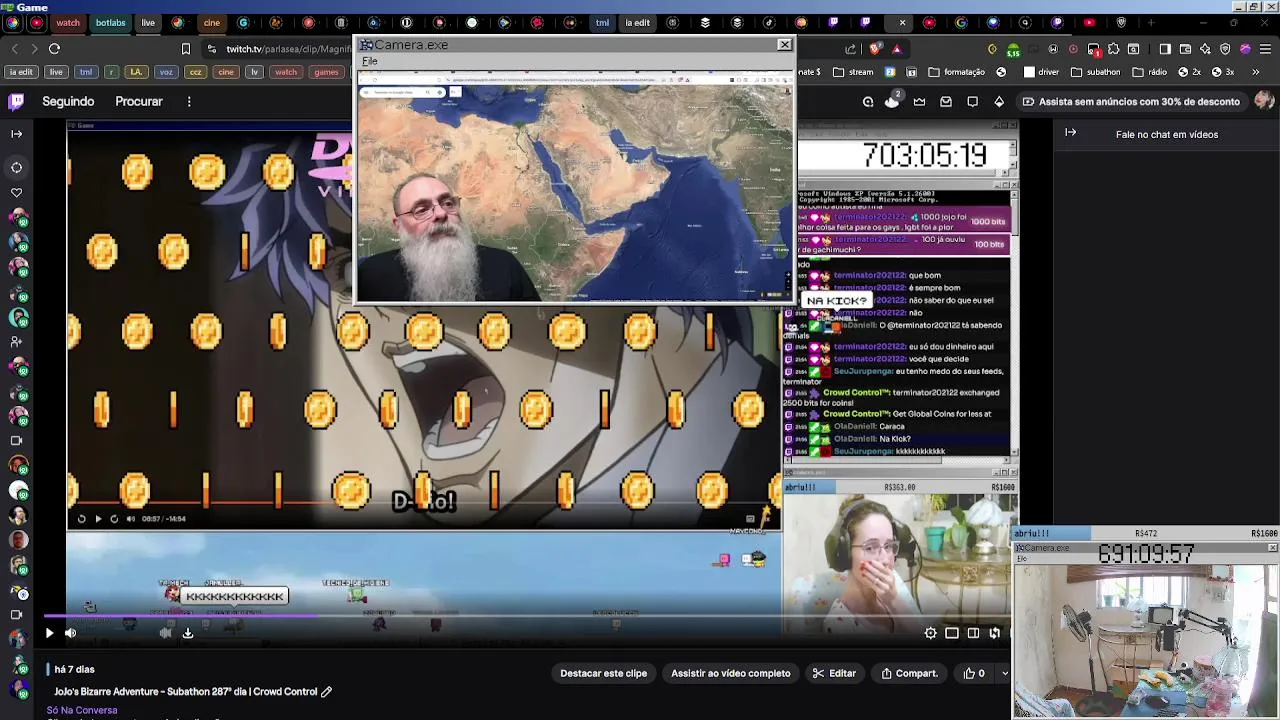Open the 'stream' bookmarks folder
The image size is (1280, 720).
853,72
